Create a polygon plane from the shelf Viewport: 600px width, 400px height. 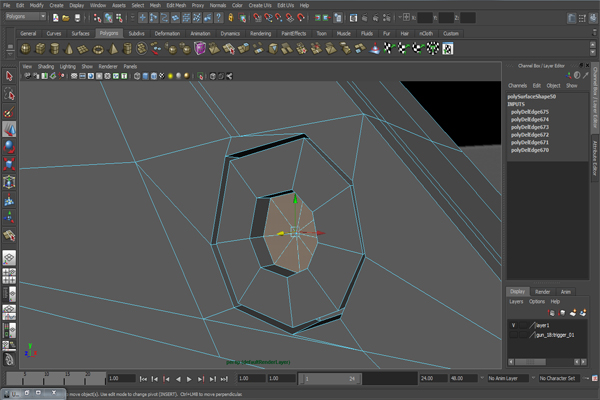click(x=83, y=49)
